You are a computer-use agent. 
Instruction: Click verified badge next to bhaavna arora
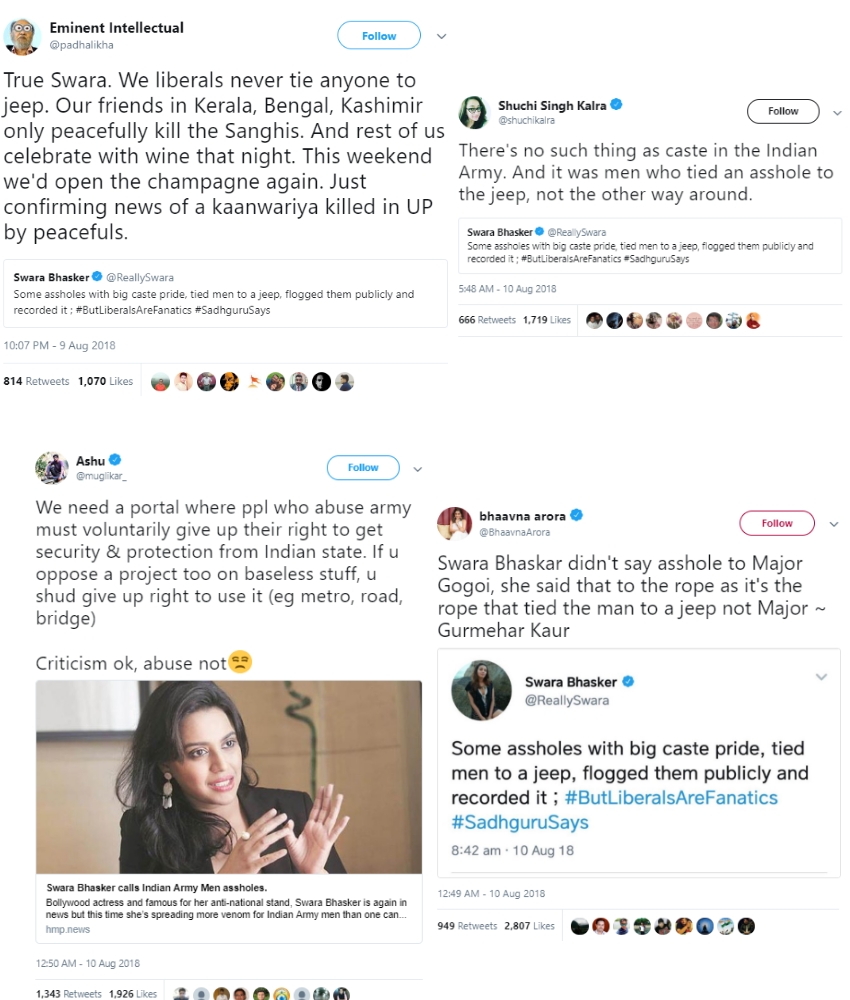tap(576, 515)
